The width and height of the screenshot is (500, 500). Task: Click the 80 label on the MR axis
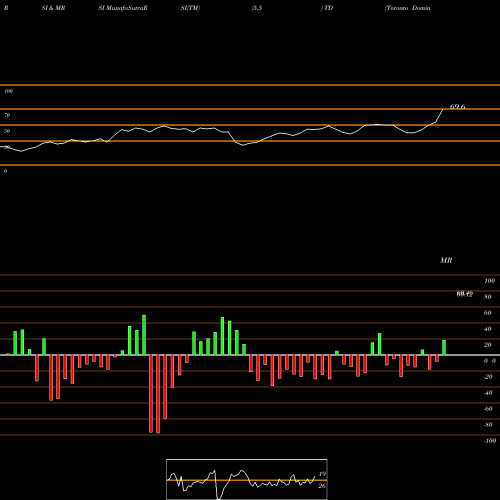tap(488, 297)
